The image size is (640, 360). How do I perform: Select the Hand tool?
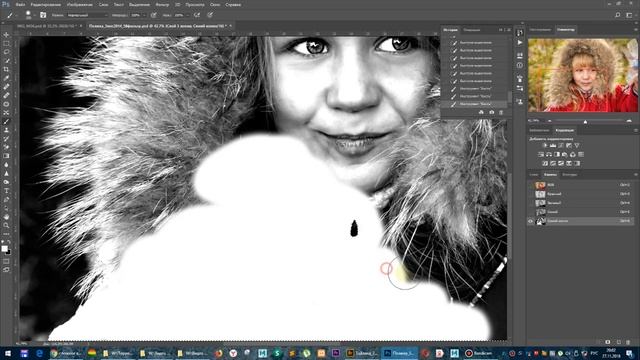click(x=6, y=217)
